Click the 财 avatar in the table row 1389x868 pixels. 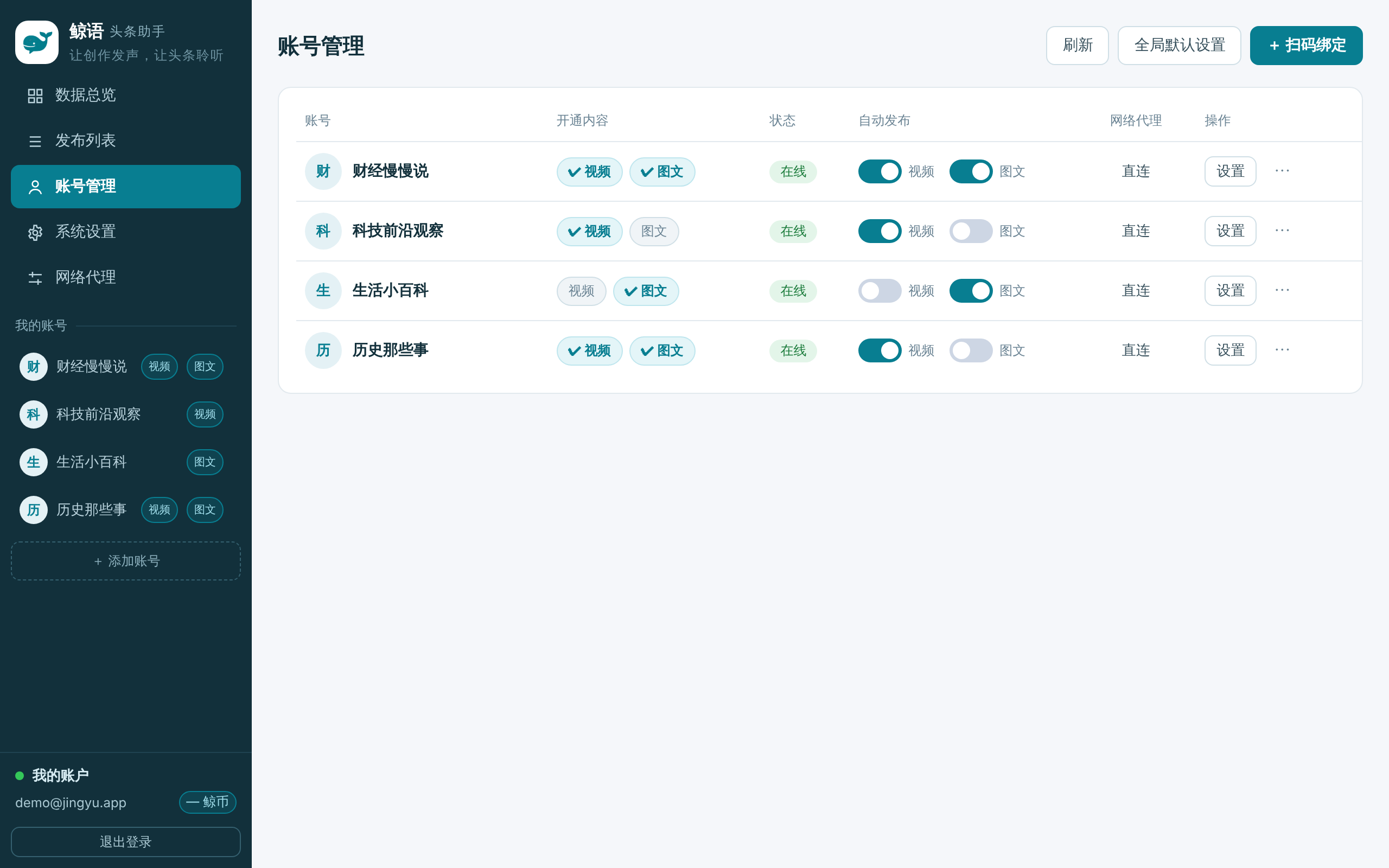point(323,171)
